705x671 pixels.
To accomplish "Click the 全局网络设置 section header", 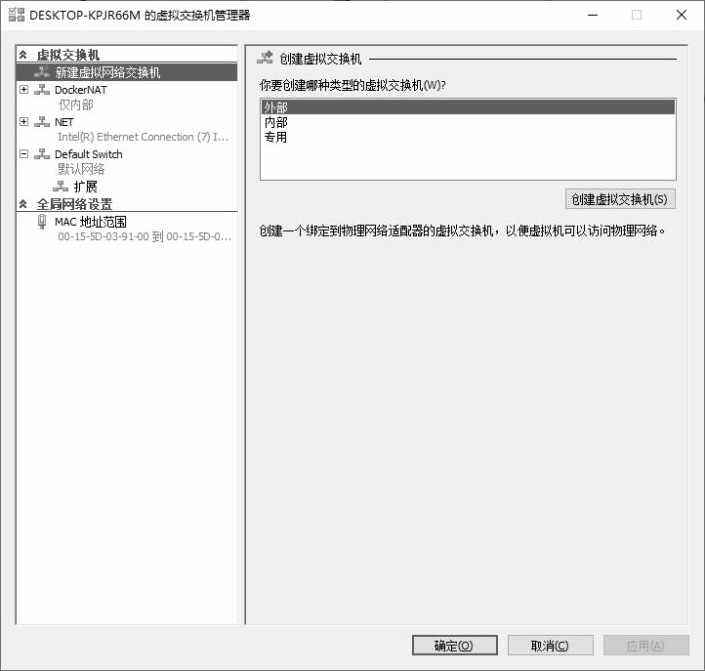I will 75,204.
